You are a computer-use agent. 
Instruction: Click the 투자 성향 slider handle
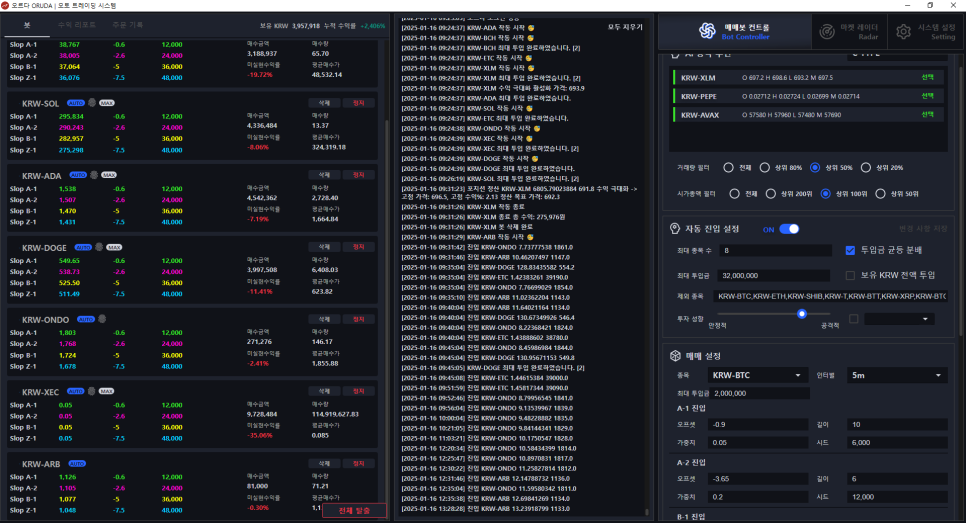pos(801,313)
